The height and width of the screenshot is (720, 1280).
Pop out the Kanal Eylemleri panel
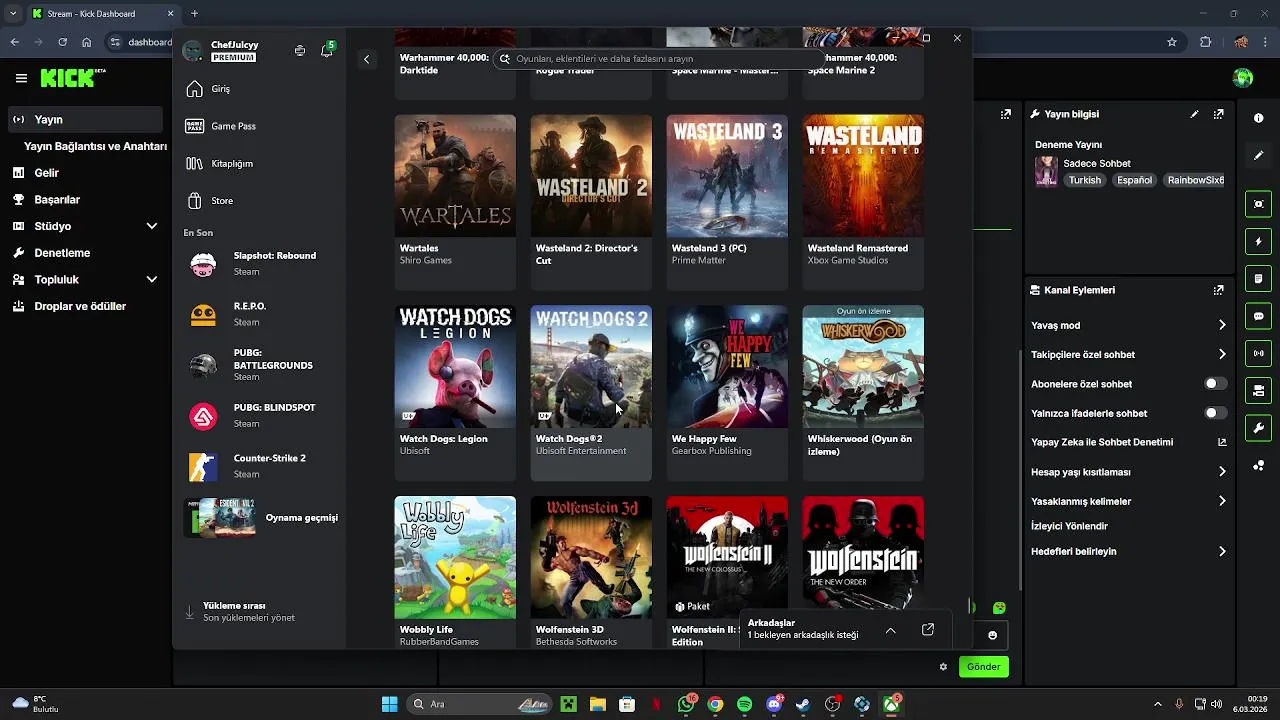pos(1218,290)
